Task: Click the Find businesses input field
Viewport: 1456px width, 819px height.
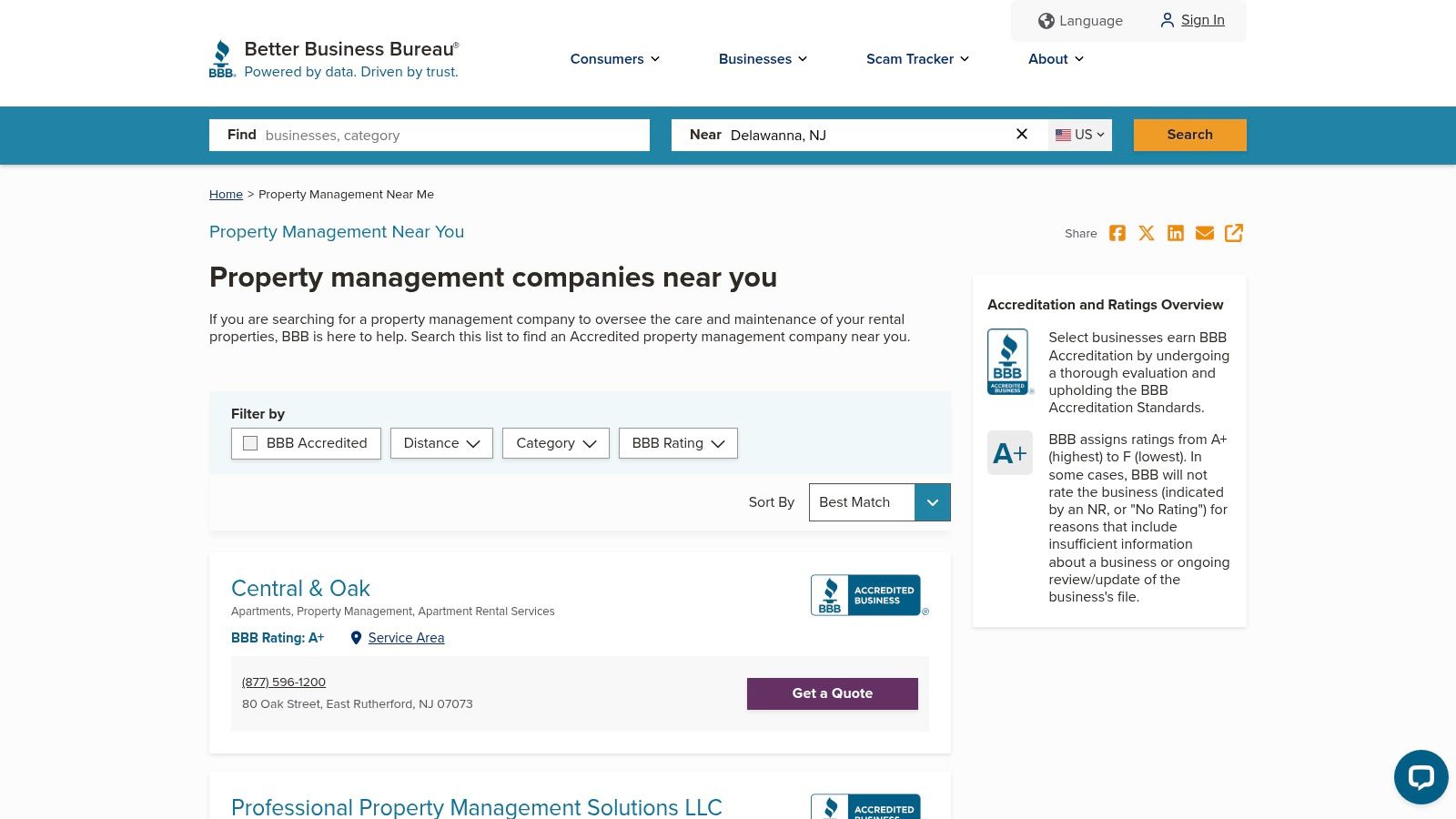Action: tap(430, 135)
